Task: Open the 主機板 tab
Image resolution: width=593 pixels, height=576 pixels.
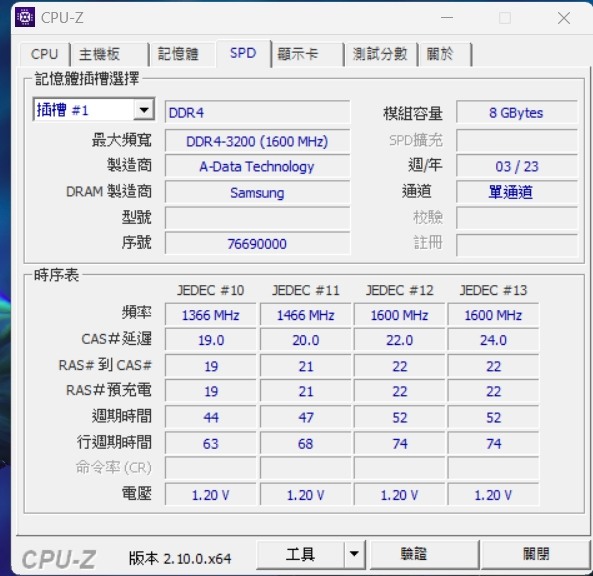Action: tap(110, 54)
